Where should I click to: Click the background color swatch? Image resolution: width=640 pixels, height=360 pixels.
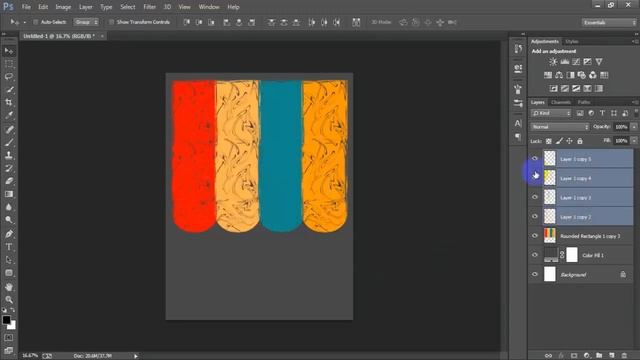coord(13,326)
